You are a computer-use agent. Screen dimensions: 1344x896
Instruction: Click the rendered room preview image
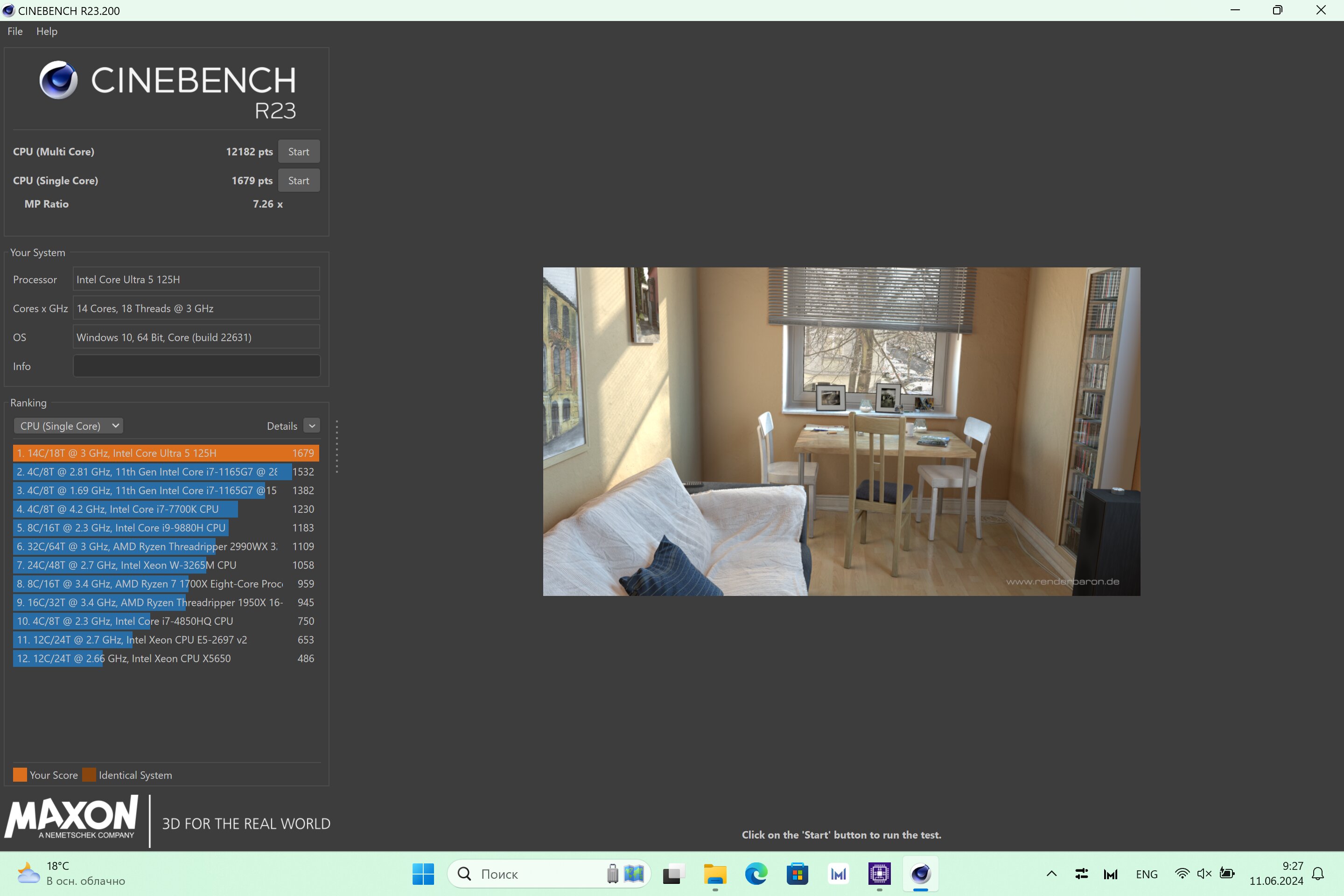pyautogui.click(x=841, y=431)
